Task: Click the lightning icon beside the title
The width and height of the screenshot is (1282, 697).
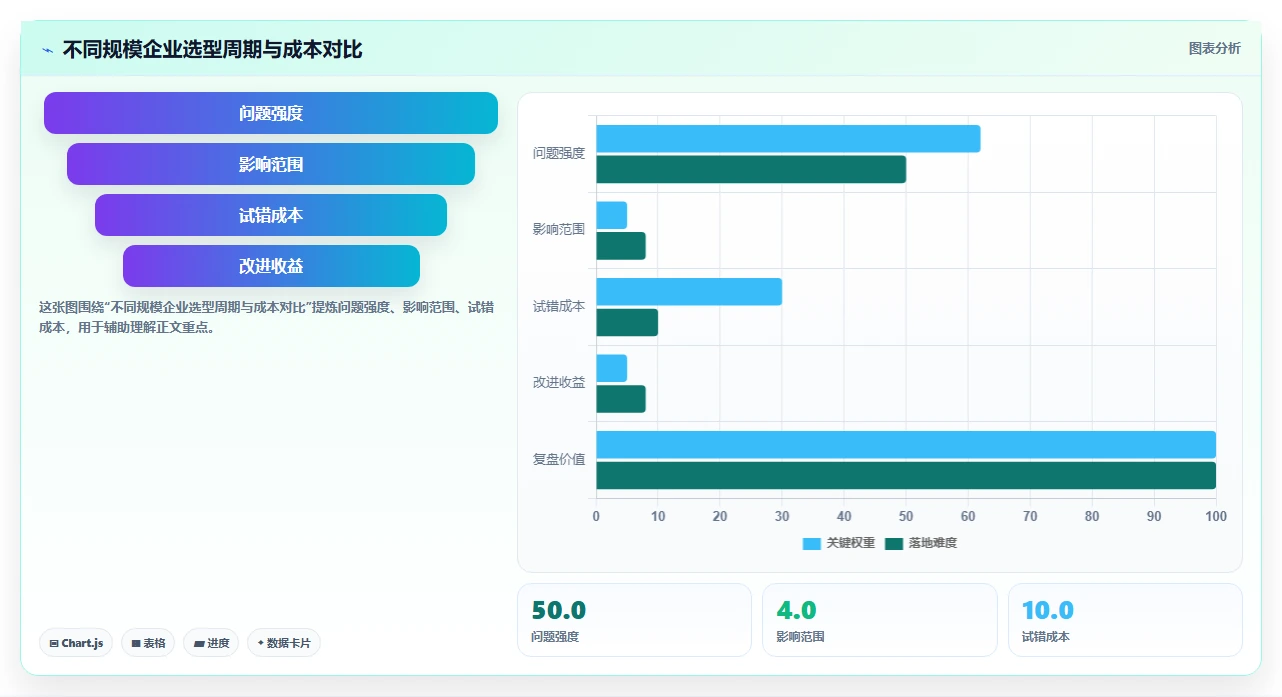Action: (x=47, y=50)
